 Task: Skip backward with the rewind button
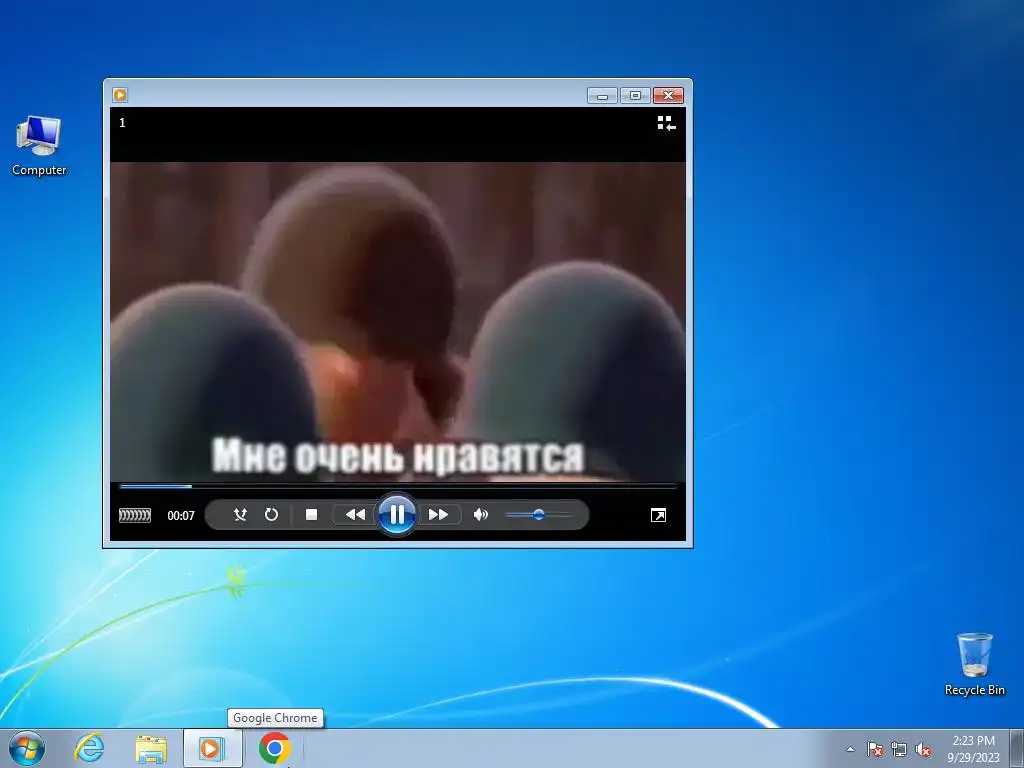pos(355,515)
